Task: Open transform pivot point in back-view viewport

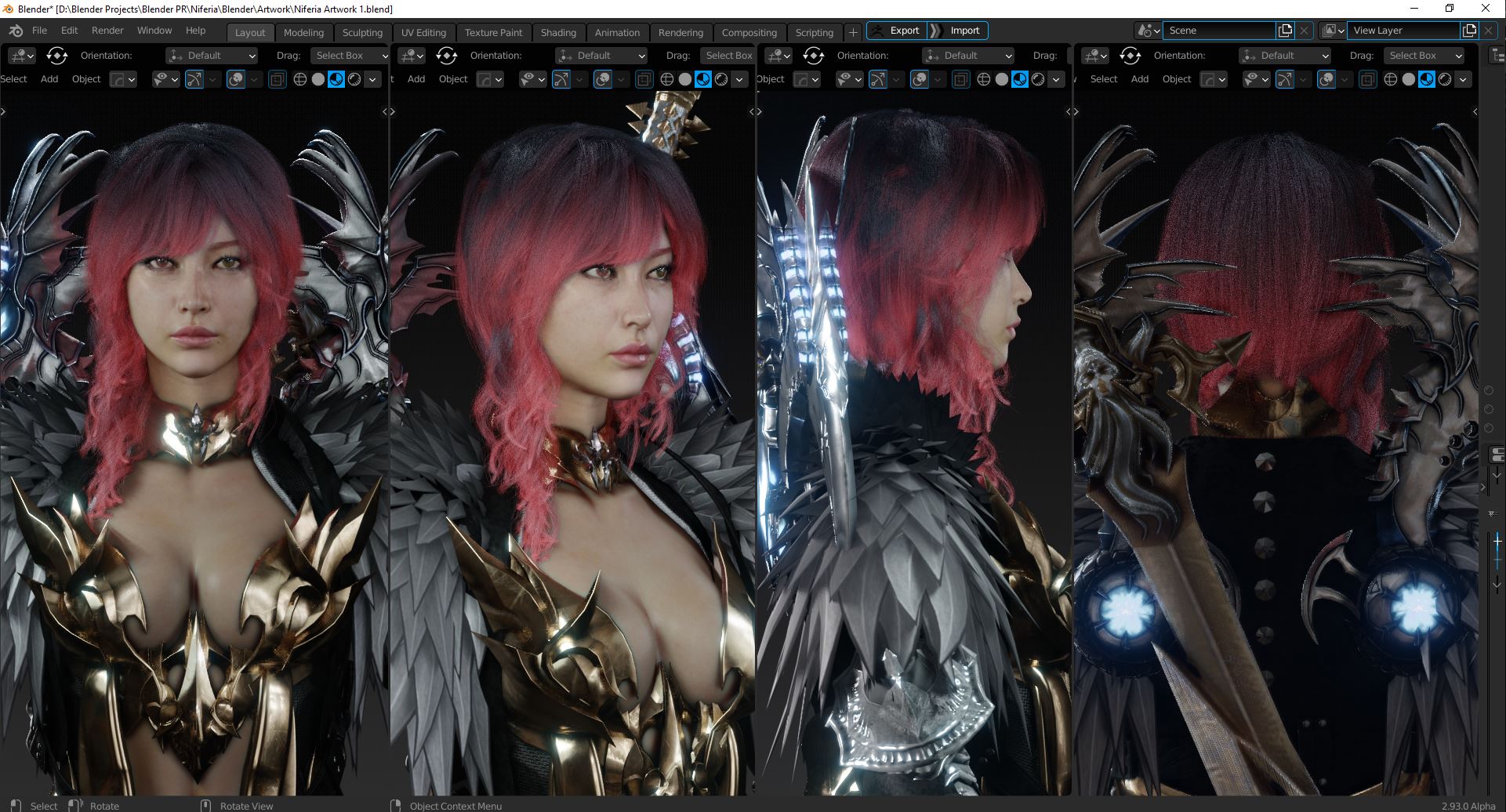Action: (x=1130, y=56)
